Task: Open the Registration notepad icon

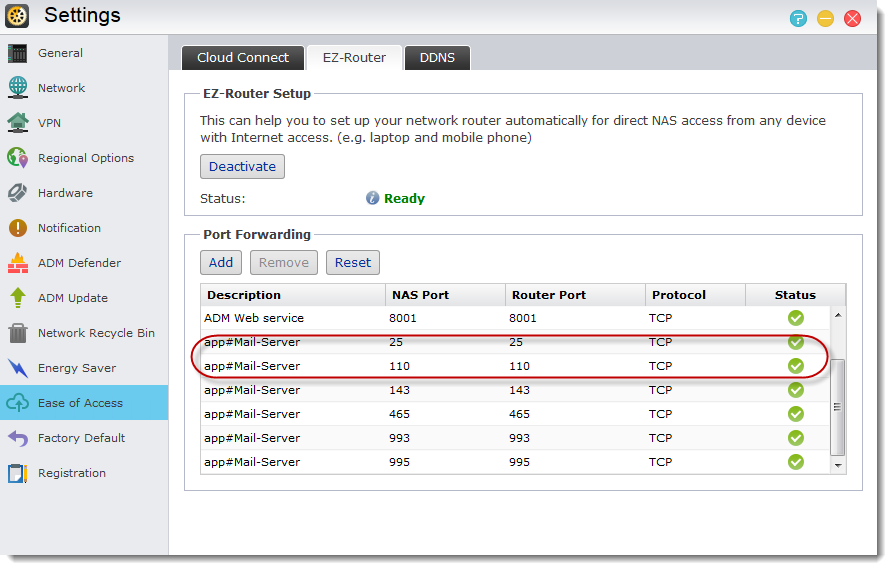Action: (18, 473)
